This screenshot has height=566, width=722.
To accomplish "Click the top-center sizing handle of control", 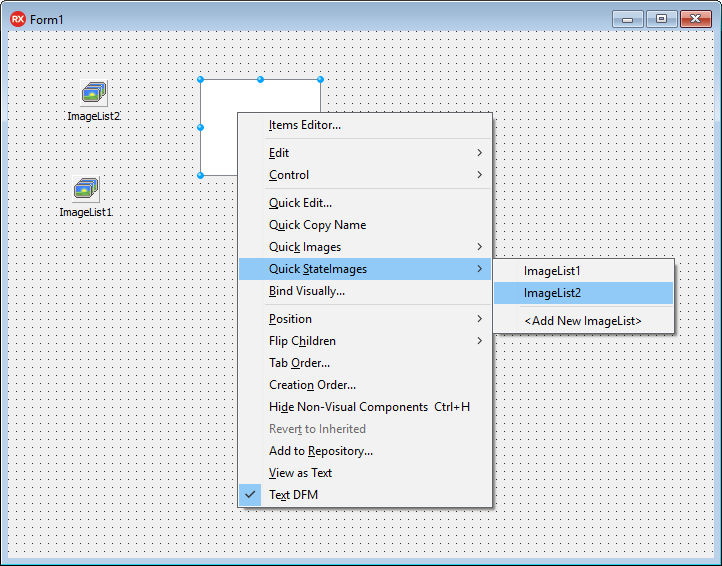I will tap(261, 80).
